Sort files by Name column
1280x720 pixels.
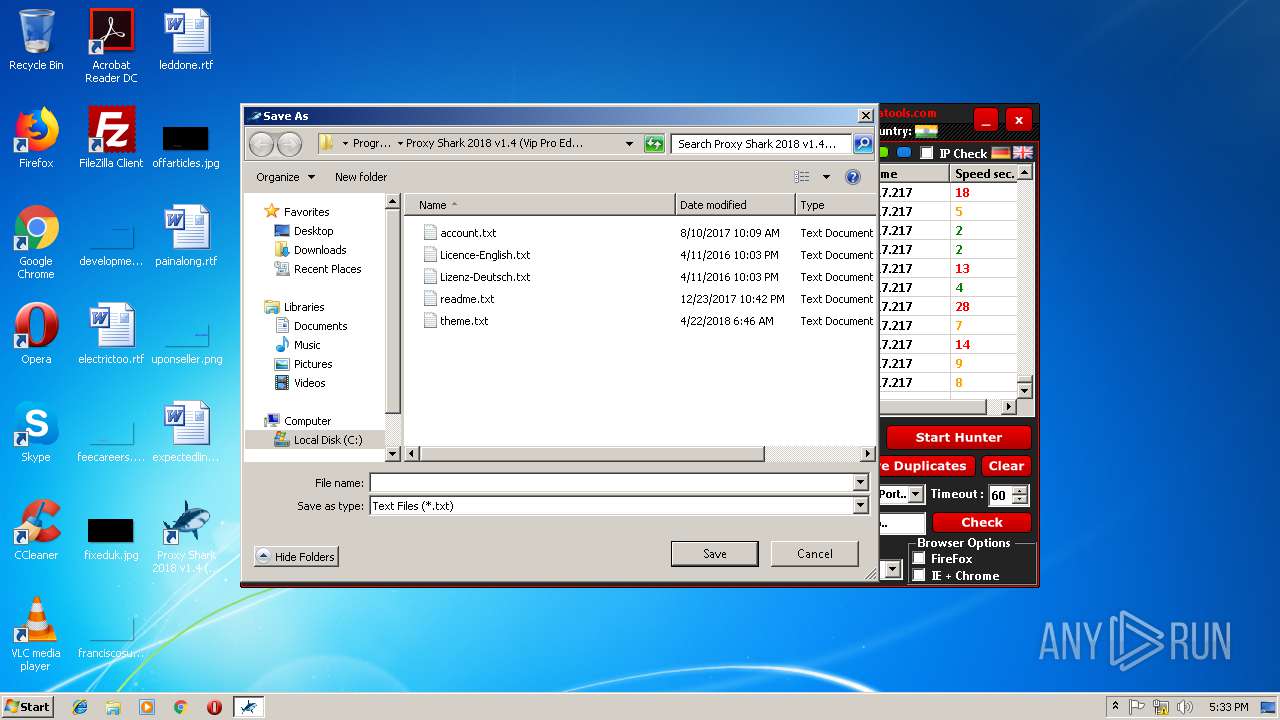(540, 205)
